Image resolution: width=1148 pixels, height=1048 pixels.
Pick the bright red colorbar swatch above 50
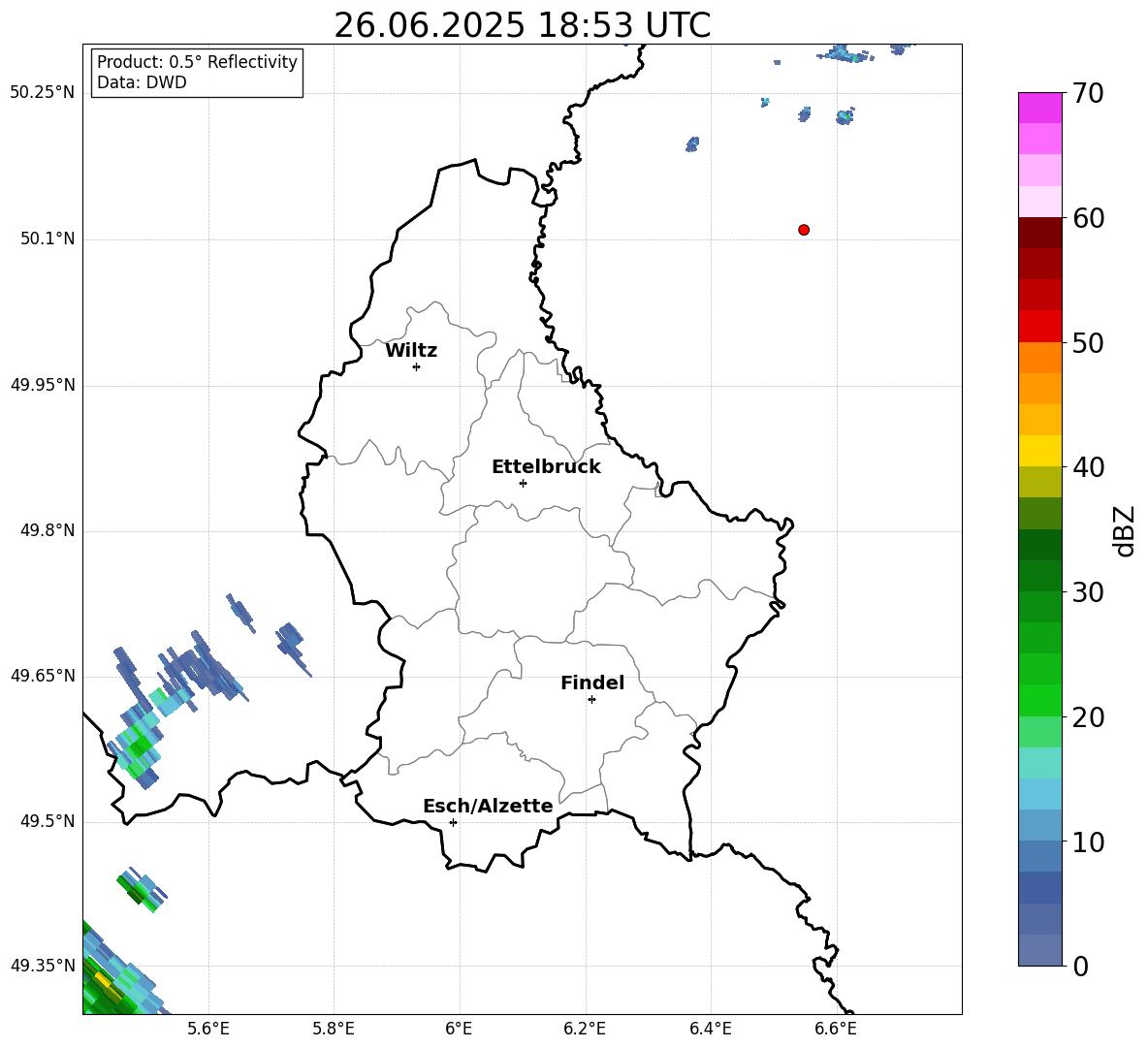(x=1039, y=327)
